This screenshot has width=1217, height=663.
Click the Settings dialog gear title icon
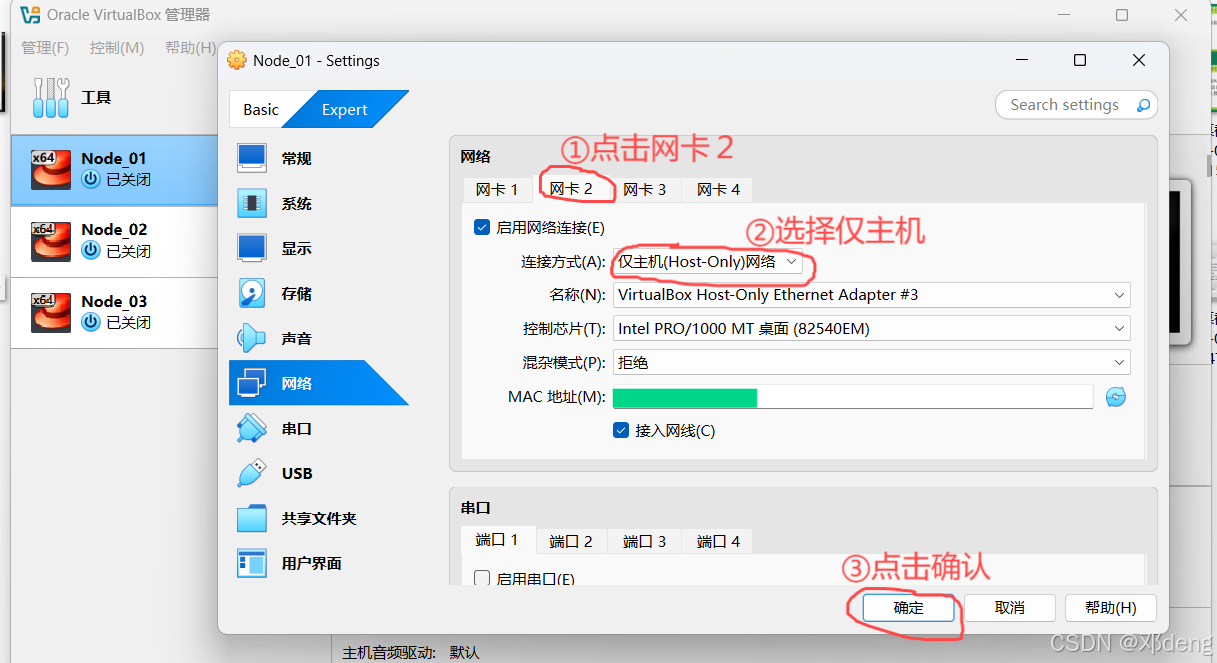tap(237, 60)
